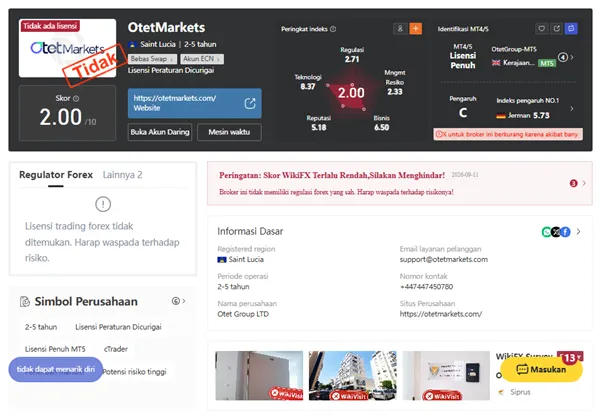Switch to the Lainnya 2 tab
This screenshot has height=416, width=601.
(x=122, y=175)
